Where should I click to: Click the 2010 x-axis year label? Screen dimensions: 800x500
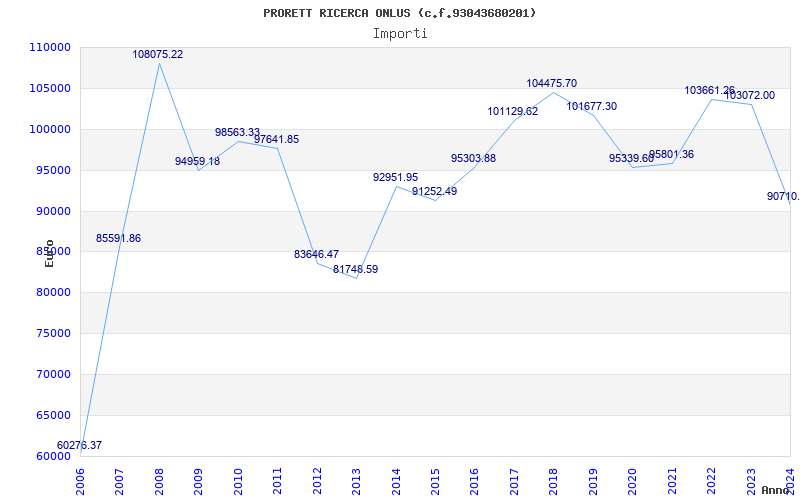point(238,481)
